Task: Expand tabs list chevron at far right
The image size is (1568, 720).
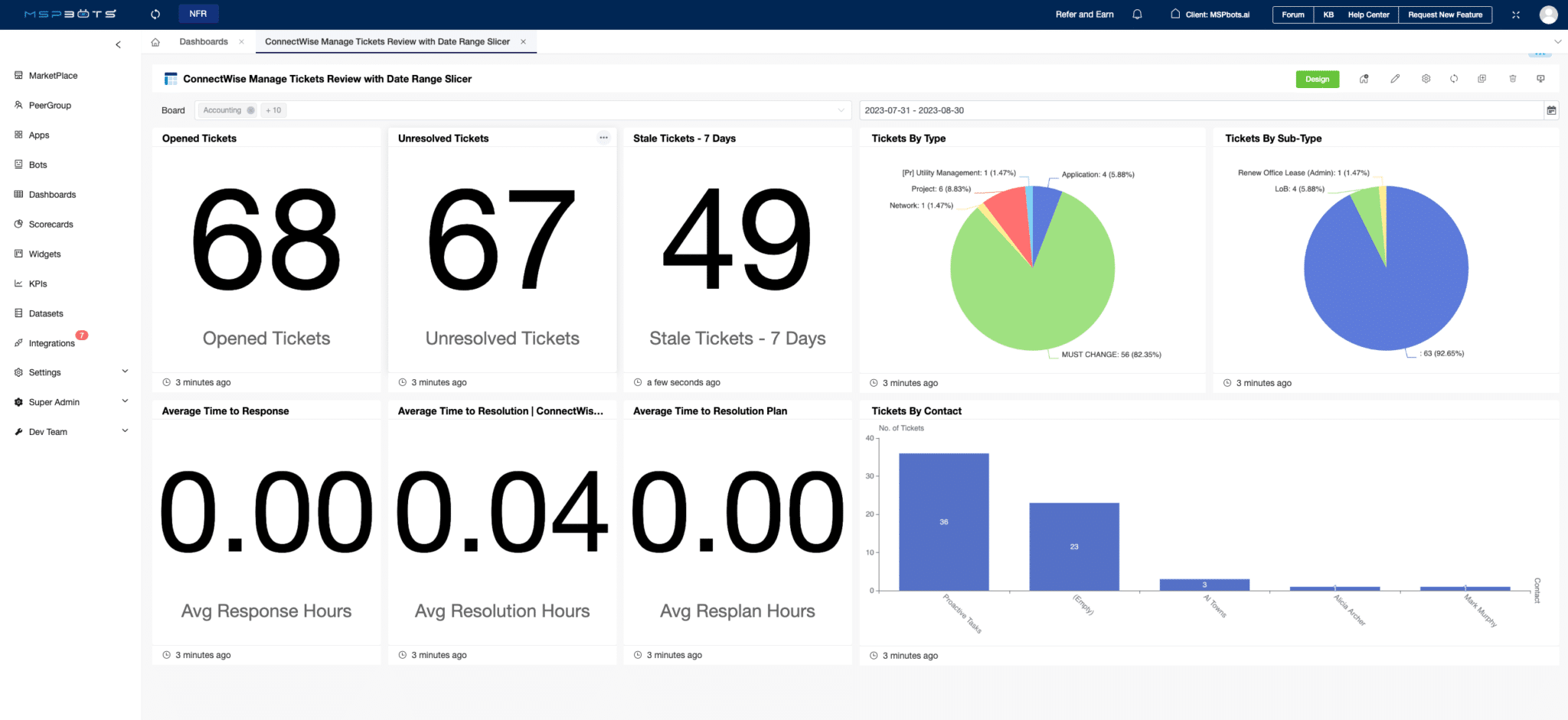Action: coord(1557,42)
